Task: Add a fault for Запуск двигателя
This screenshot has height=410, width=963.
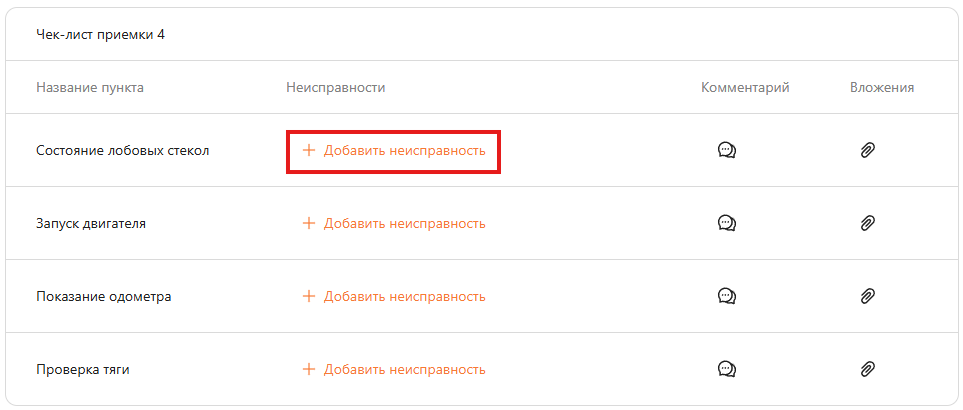Action: click(x=394, y=223)
